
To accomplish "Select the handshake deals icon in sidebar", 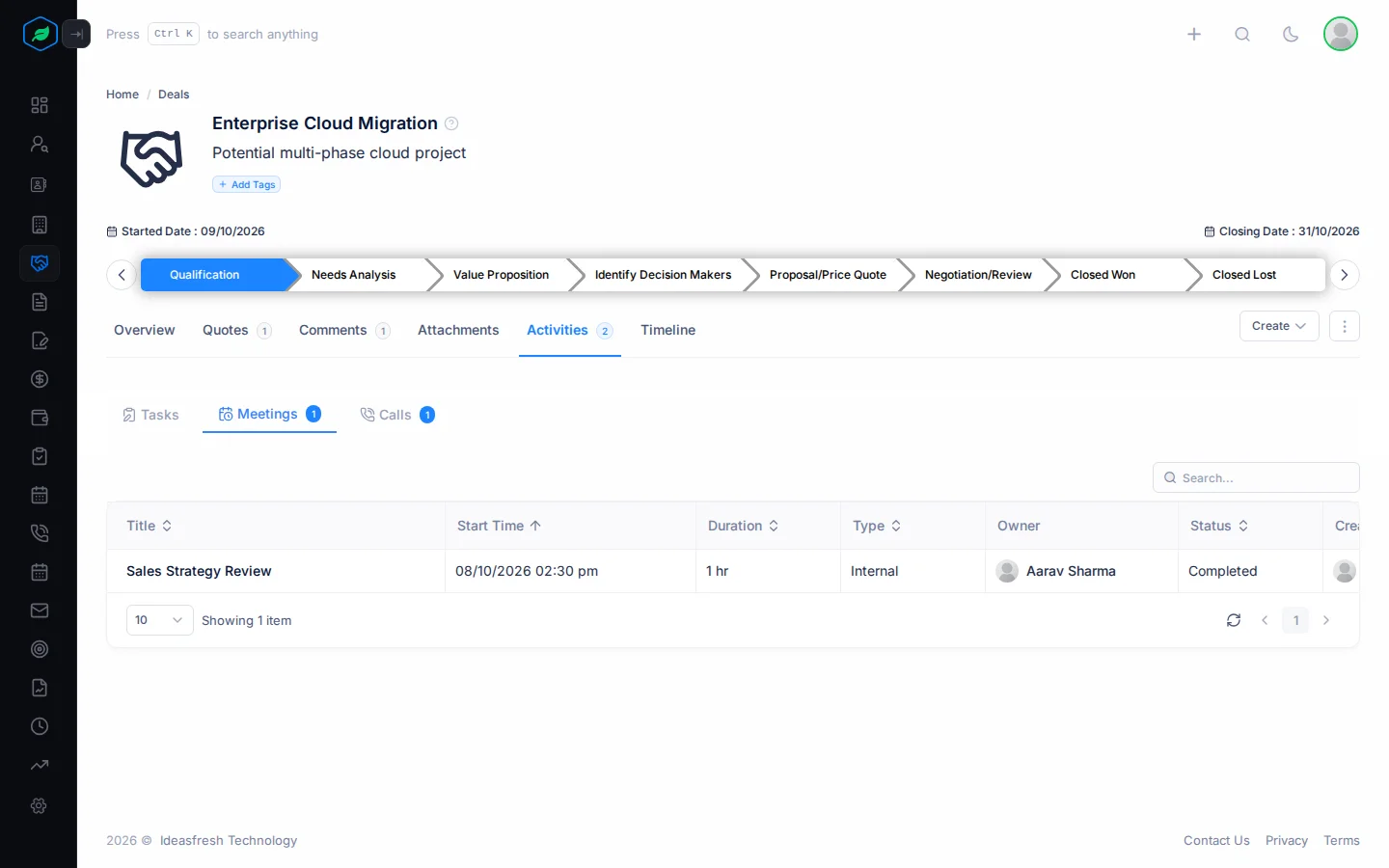I will coord(40,263).
